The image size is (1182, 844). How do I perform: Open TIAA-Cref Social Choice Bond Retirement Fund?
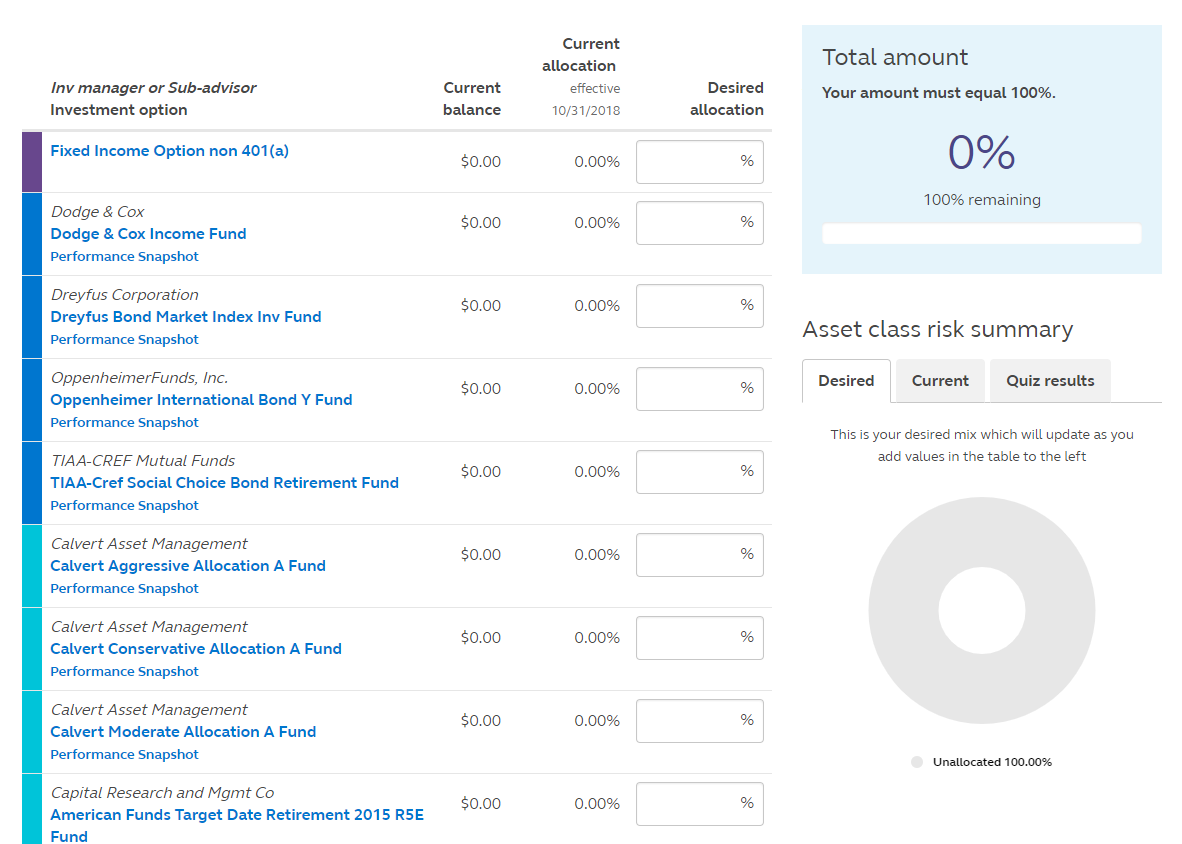point(225,482)
